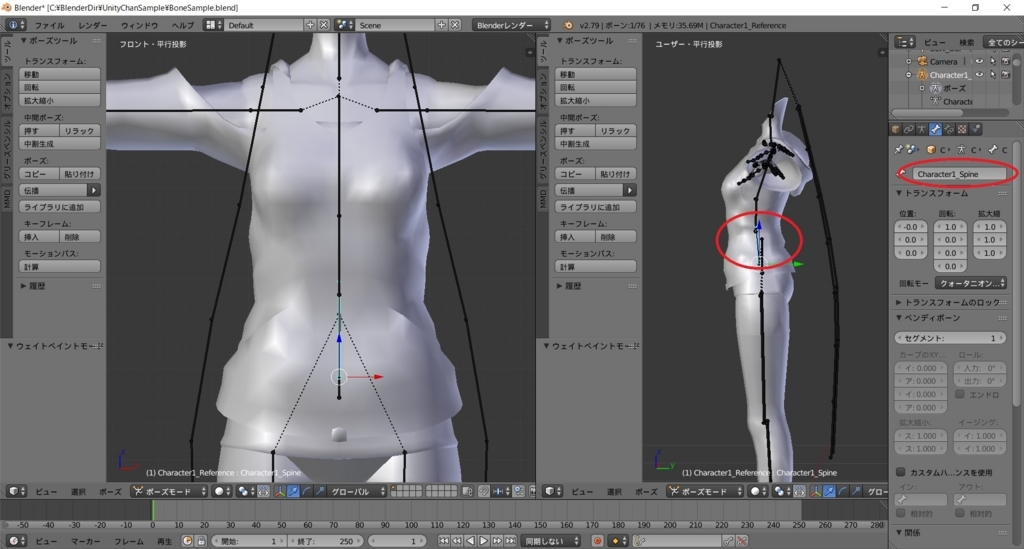This screenshot has width=1024, height=549.
Task: Collapse トランスフォーム panel in properties
Action: 899,193
